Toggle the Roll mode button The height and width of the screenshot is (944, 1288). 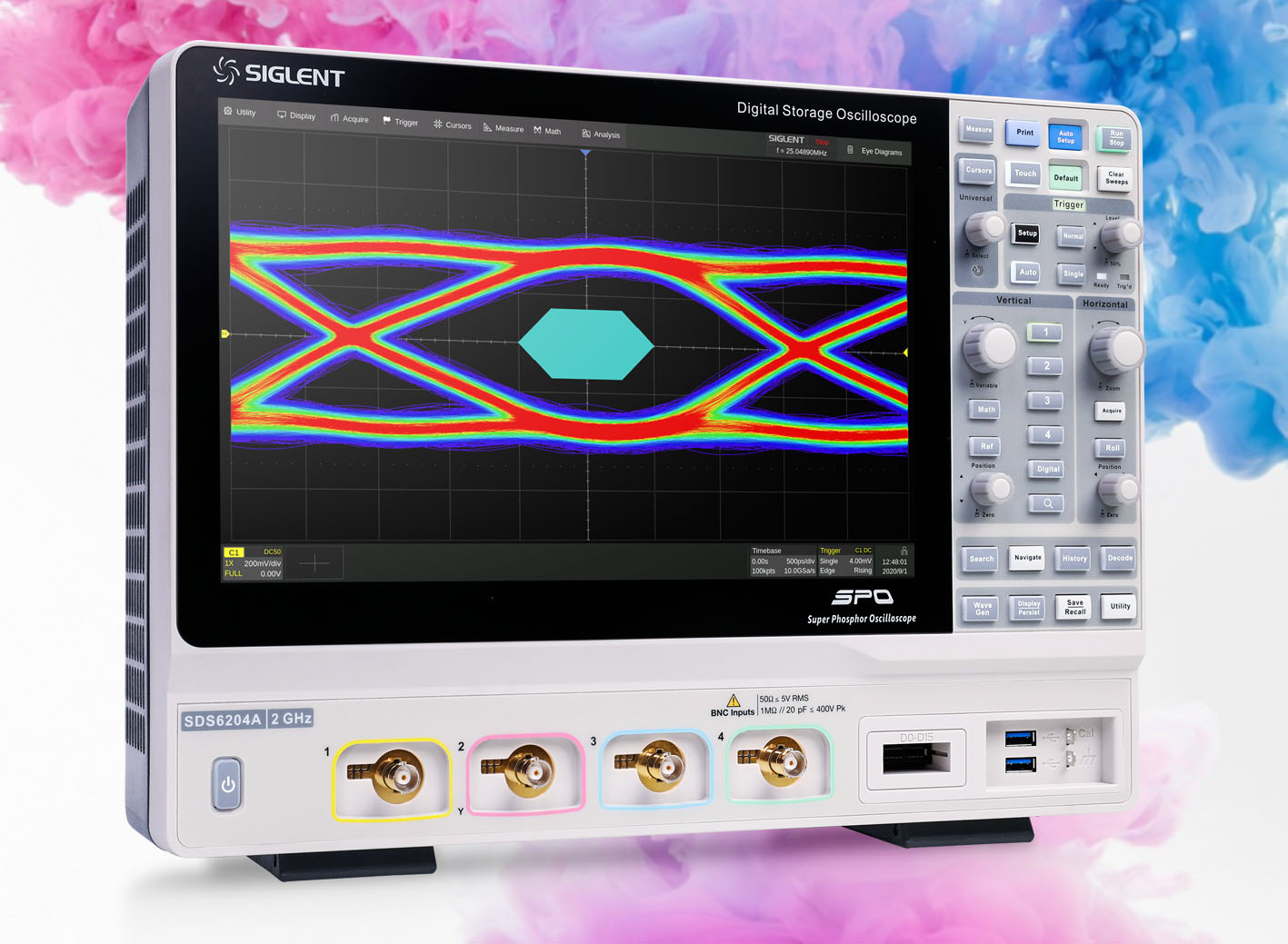pyautogui.click(x=1112, y=448)
